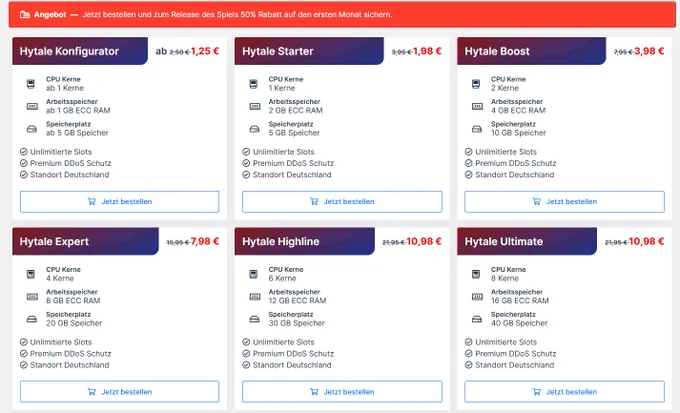Click checkmark icon beside Standort Deutschland in Ultimate

pos(469,365)
